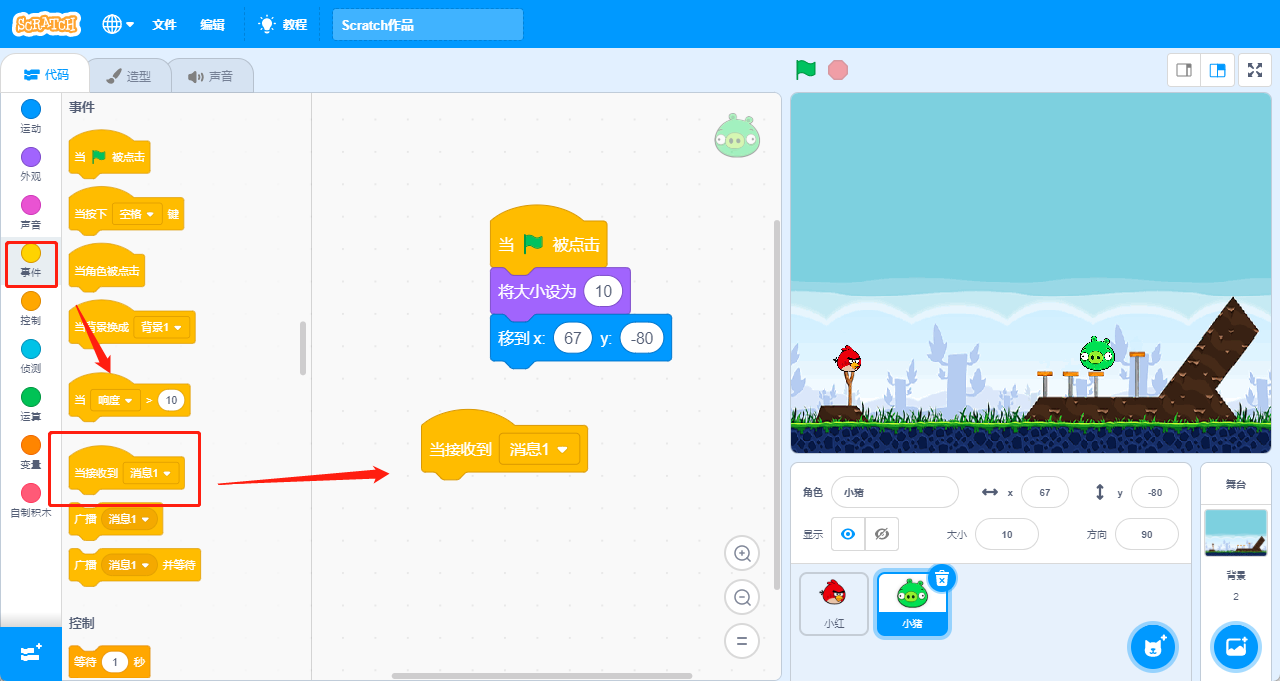
Task: Select the 自制积木 block category
Action: (31, 500)
